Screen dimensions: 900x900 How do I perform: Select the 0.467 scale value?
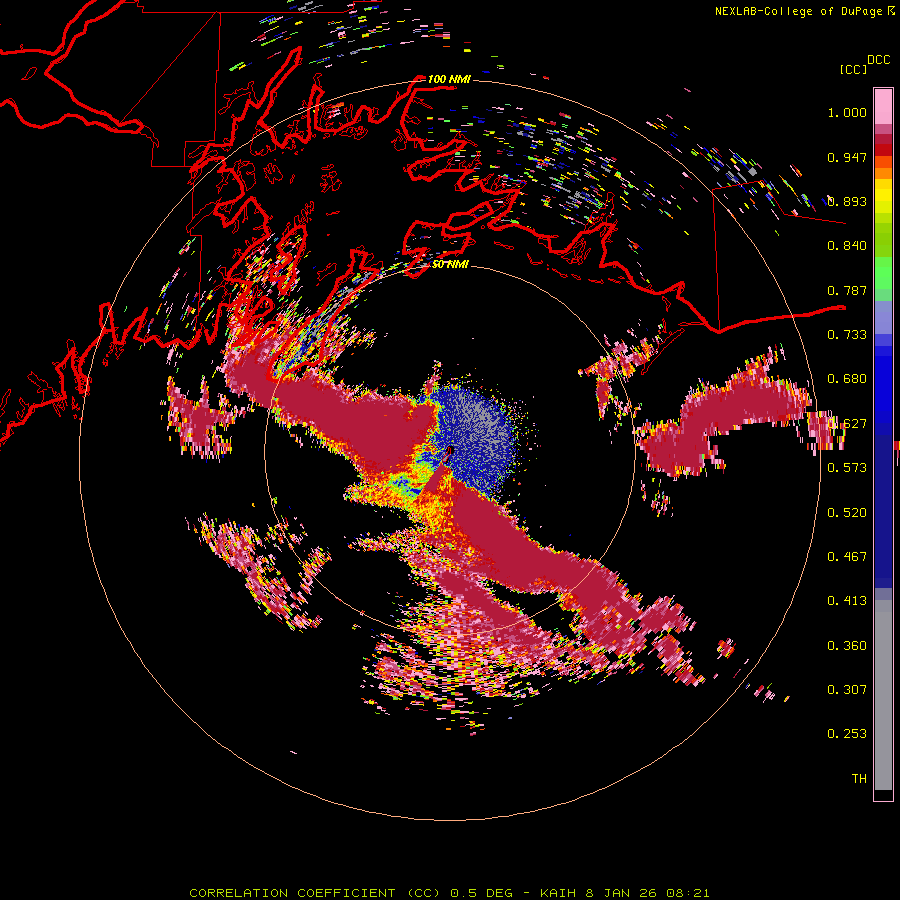847,557
